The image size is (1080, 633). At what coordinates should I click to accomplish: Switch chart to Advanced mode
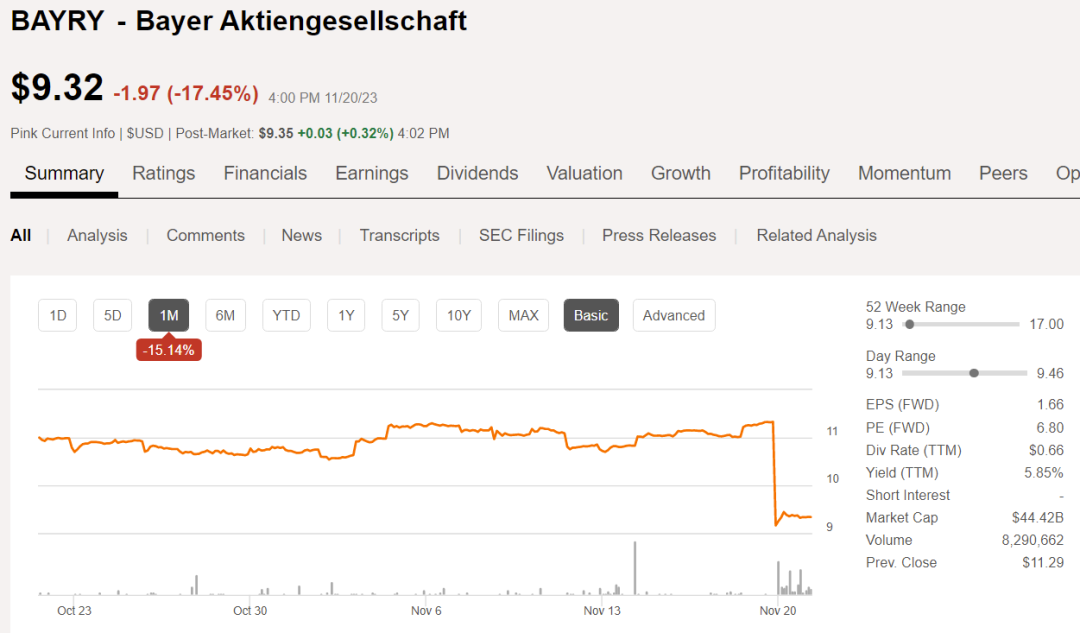point(673,315)
